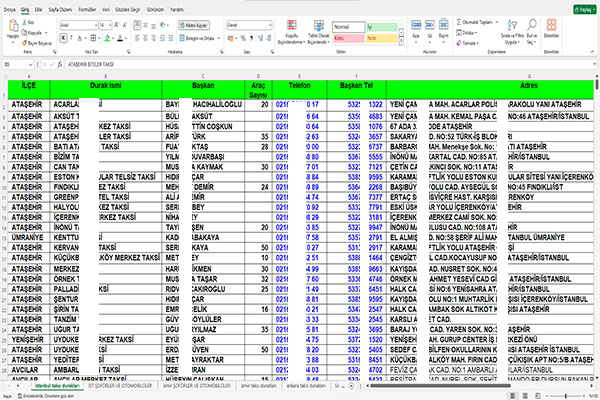600x400 pixels.
Task: Switch to Sayfa Düzeni tab
Action: tap(60, 10)
